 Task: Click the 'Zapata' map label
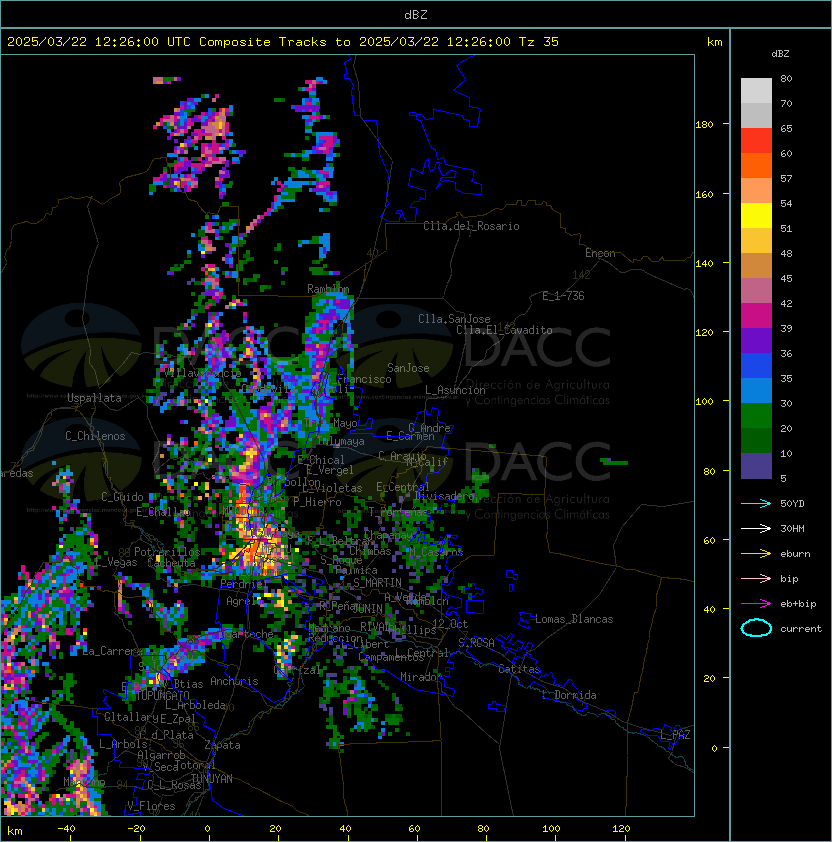pos(222,745)
